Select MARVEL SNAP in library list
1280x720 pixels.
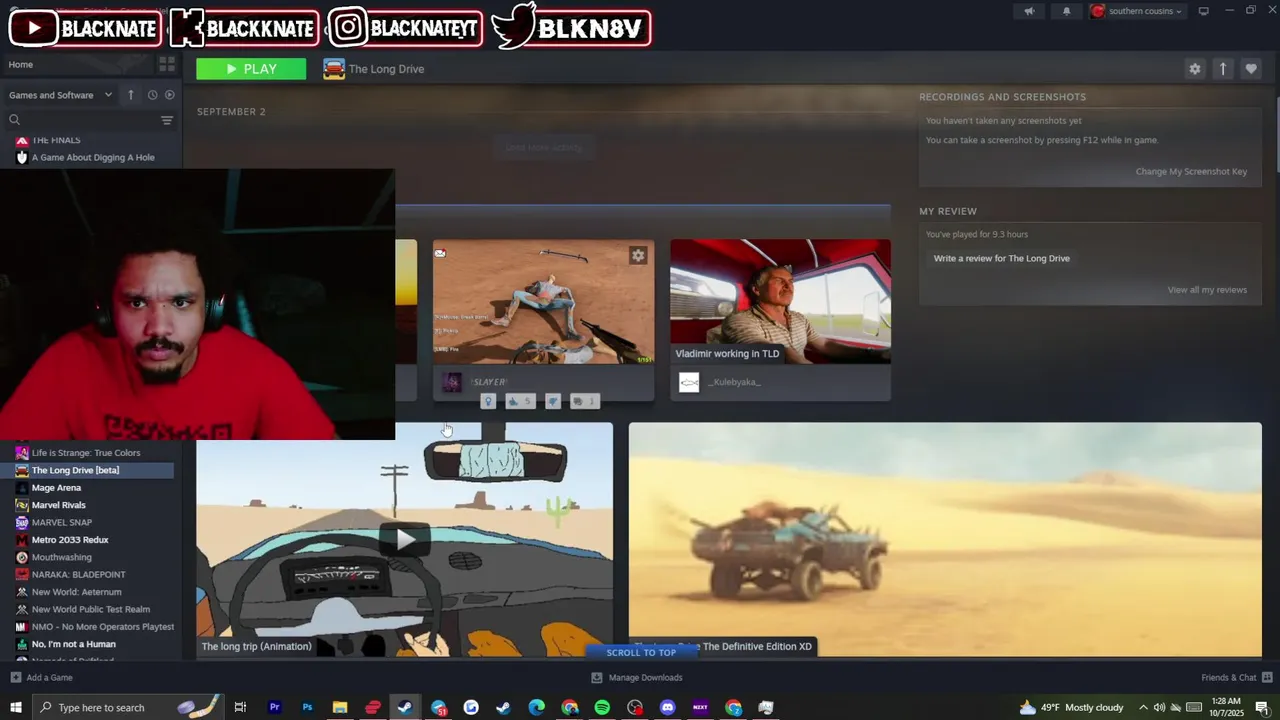tap(61, 522)
